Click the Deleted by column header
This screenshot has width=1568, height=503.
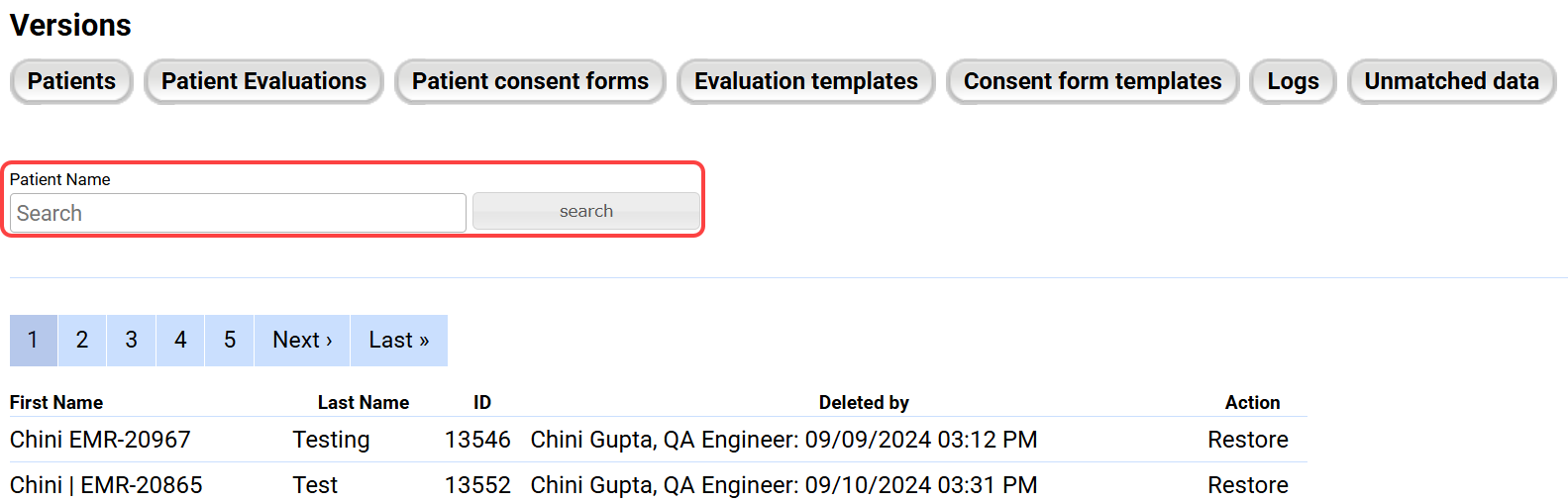pyautogui.click(x=863, y=403)
